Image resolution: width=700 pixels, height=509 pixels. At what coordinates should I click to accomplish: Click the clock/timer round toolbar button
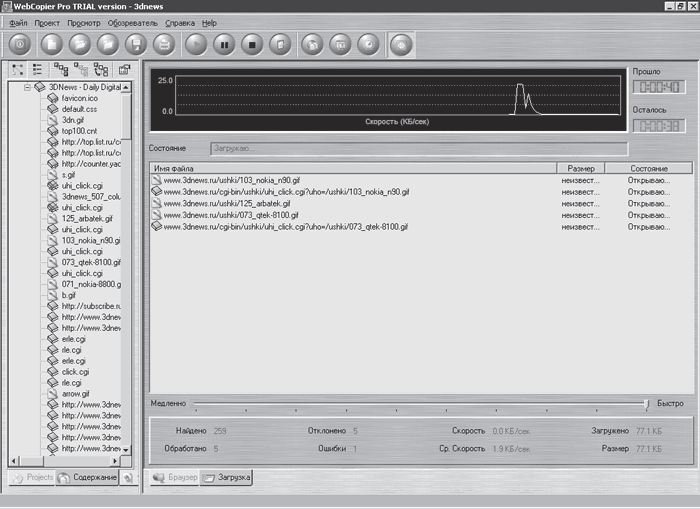[369, 44]
